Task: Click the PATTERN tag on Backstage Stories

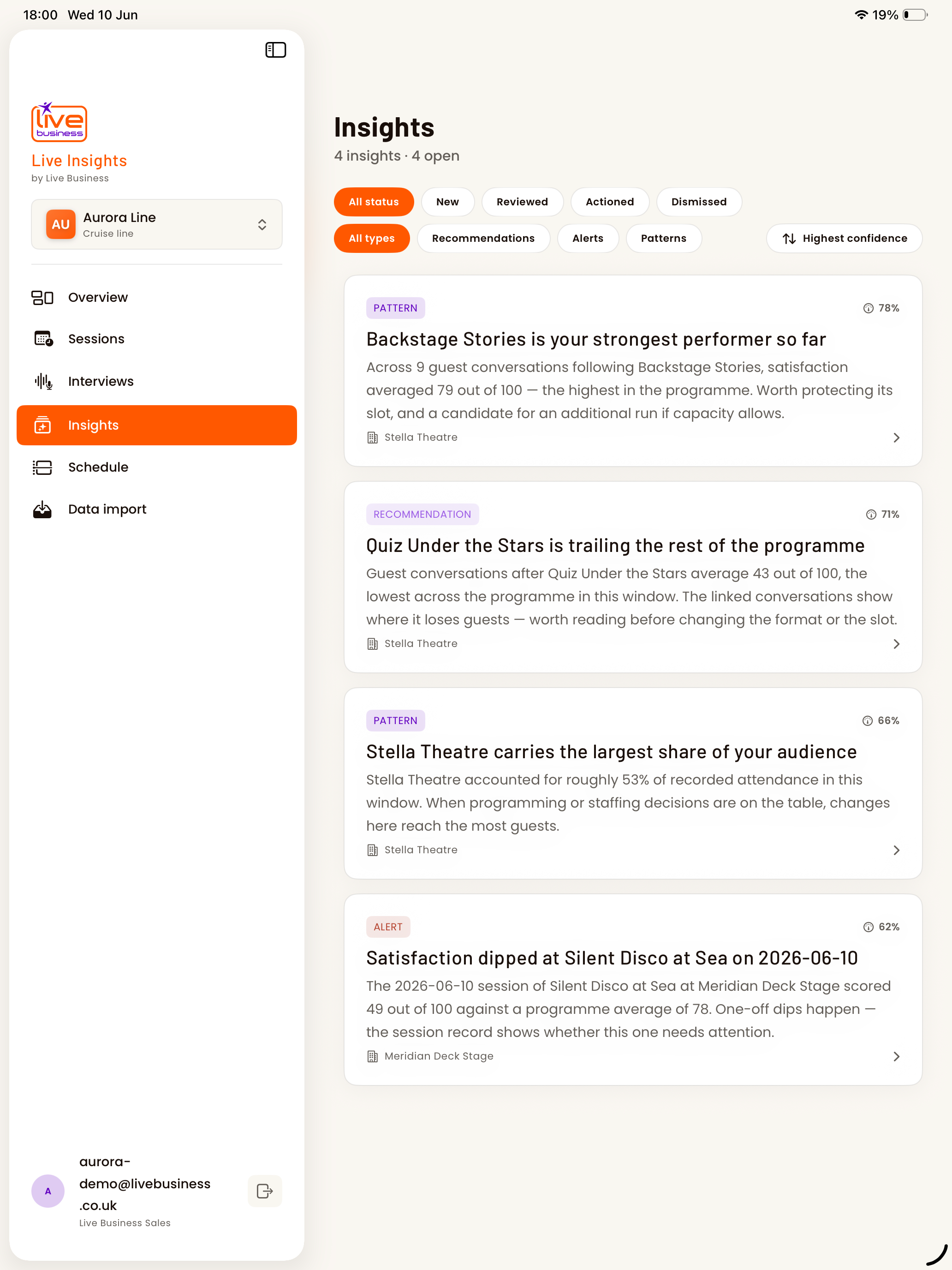Action: 395,308
